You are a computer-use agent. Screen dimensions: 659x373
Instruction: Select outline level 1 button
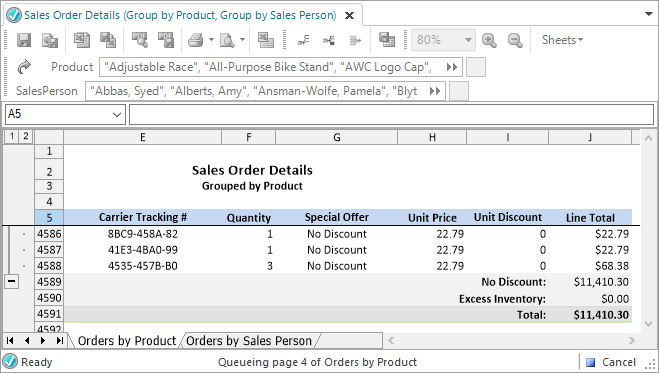point(12,136)
